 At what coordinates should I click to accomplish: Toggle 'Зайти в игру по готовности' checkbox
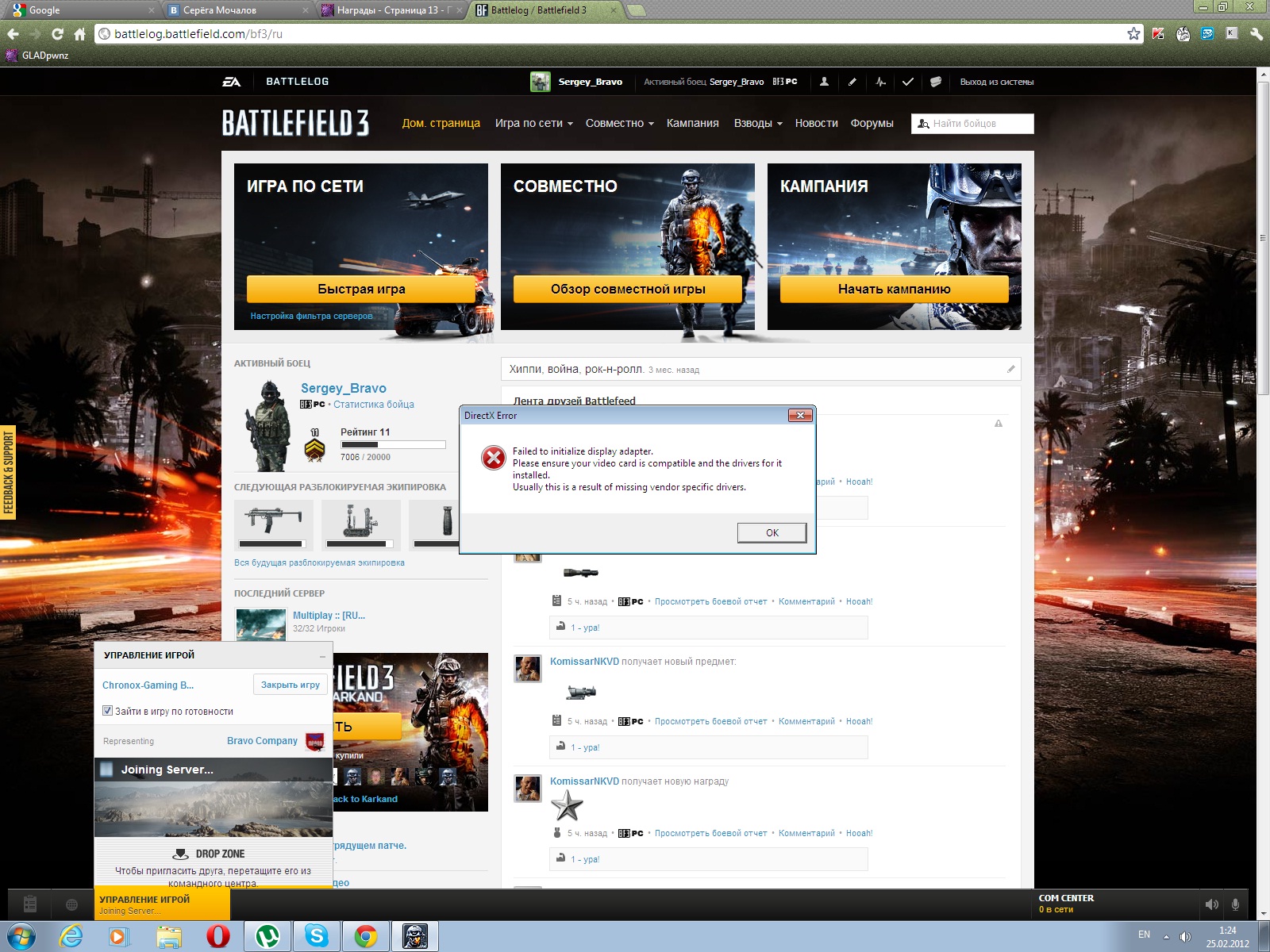click(x=108, y=711)
